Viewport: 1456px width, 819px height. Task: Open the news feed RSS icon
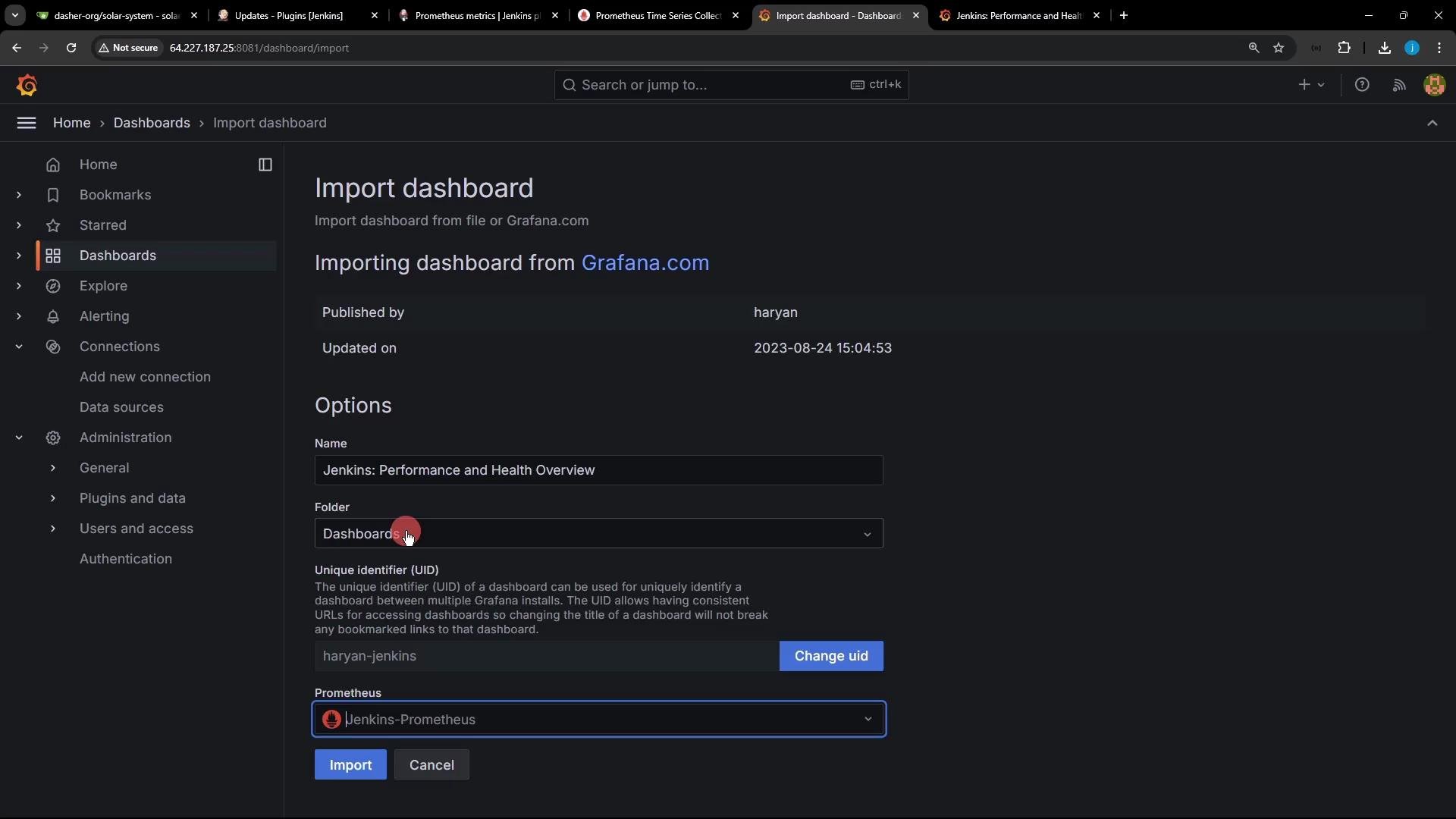(1399, 85)
